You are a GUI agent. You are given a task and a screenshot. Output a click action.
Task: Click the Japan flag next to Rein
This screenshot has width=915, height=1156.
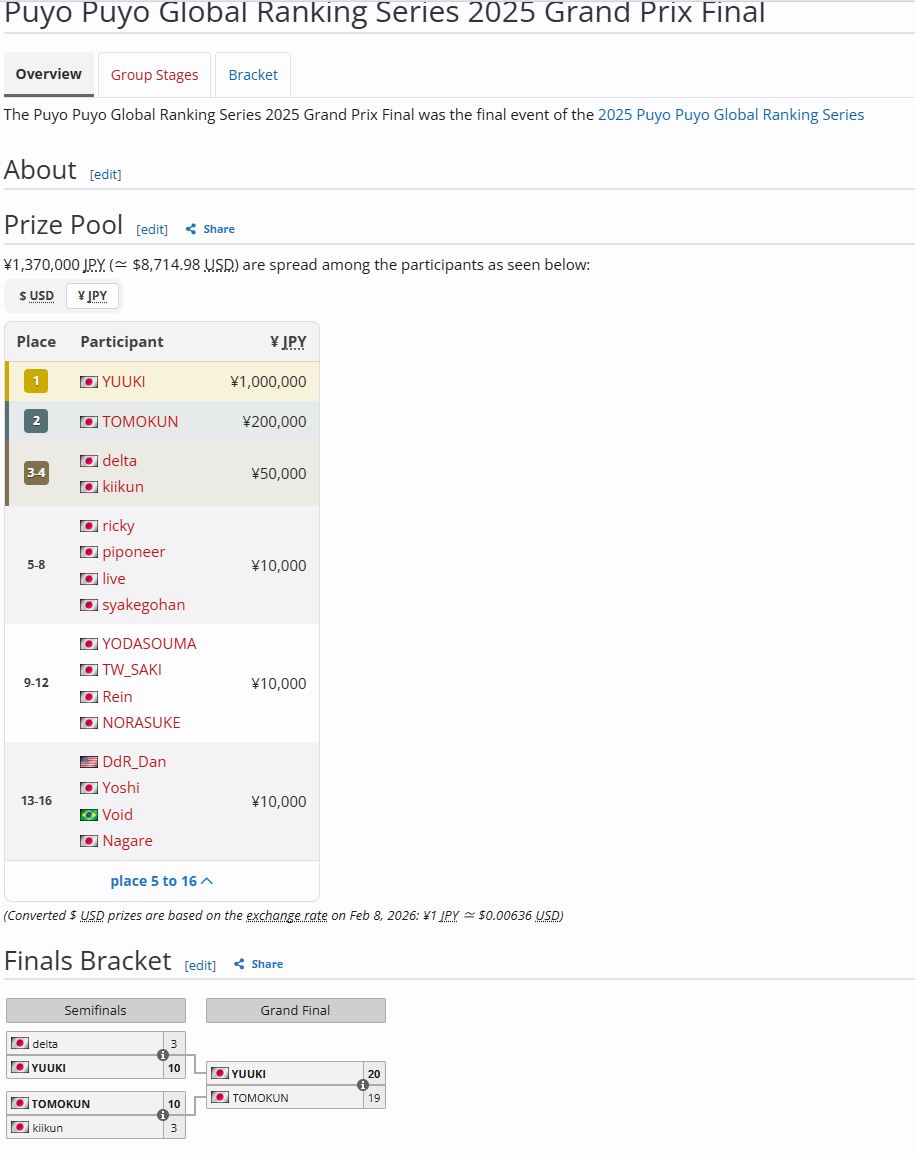pyautogui.click(x=88, y=697)
